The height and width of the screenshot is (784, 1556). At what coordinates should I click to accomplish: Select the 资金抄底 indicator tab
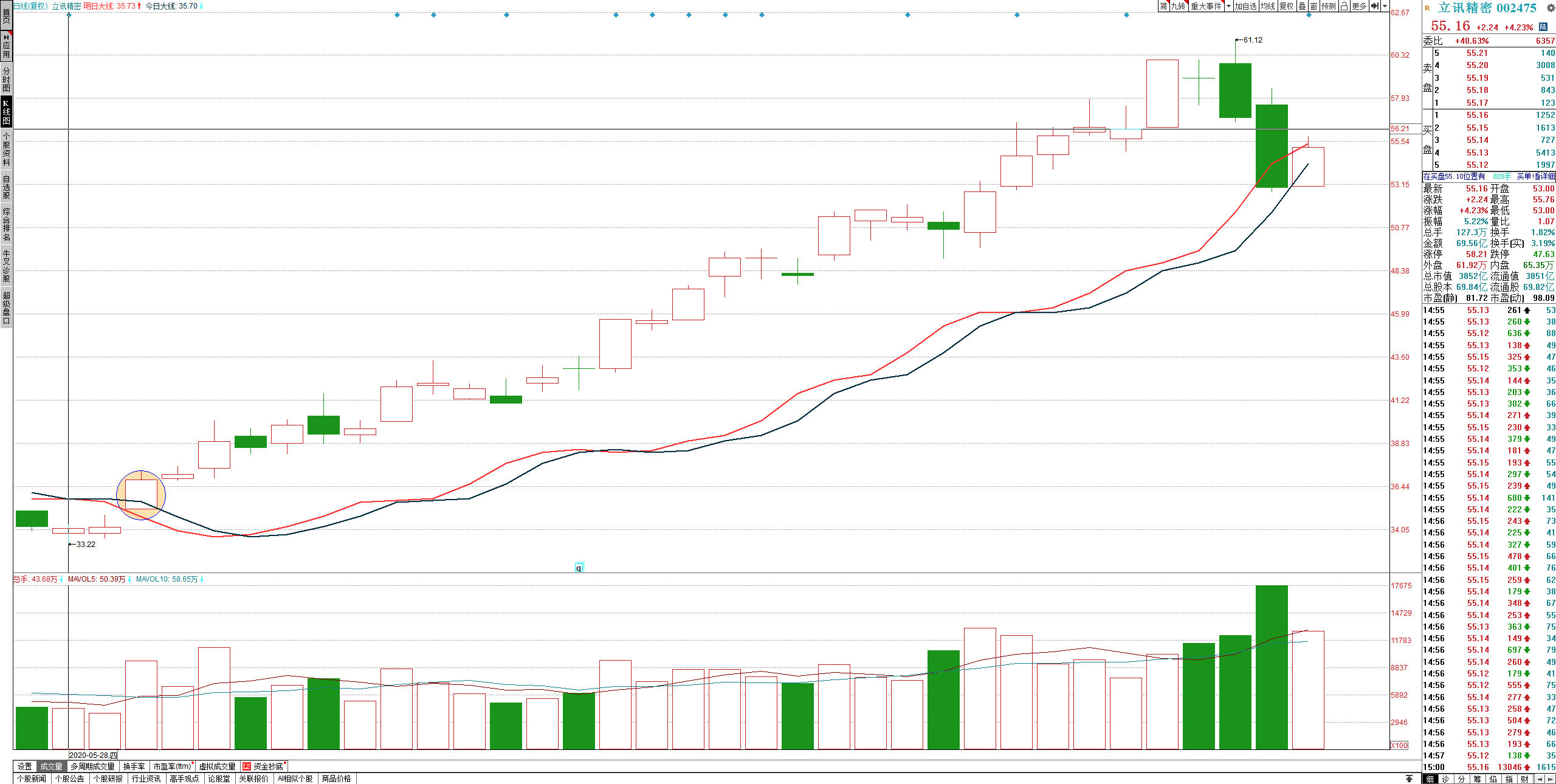tap(264, 766)
